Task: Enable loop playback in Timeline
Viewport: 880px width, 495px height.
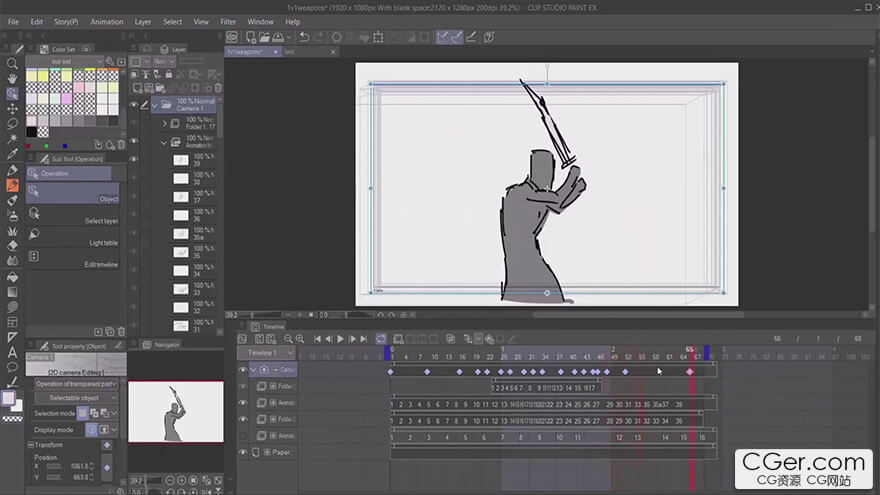Action: 381,339
